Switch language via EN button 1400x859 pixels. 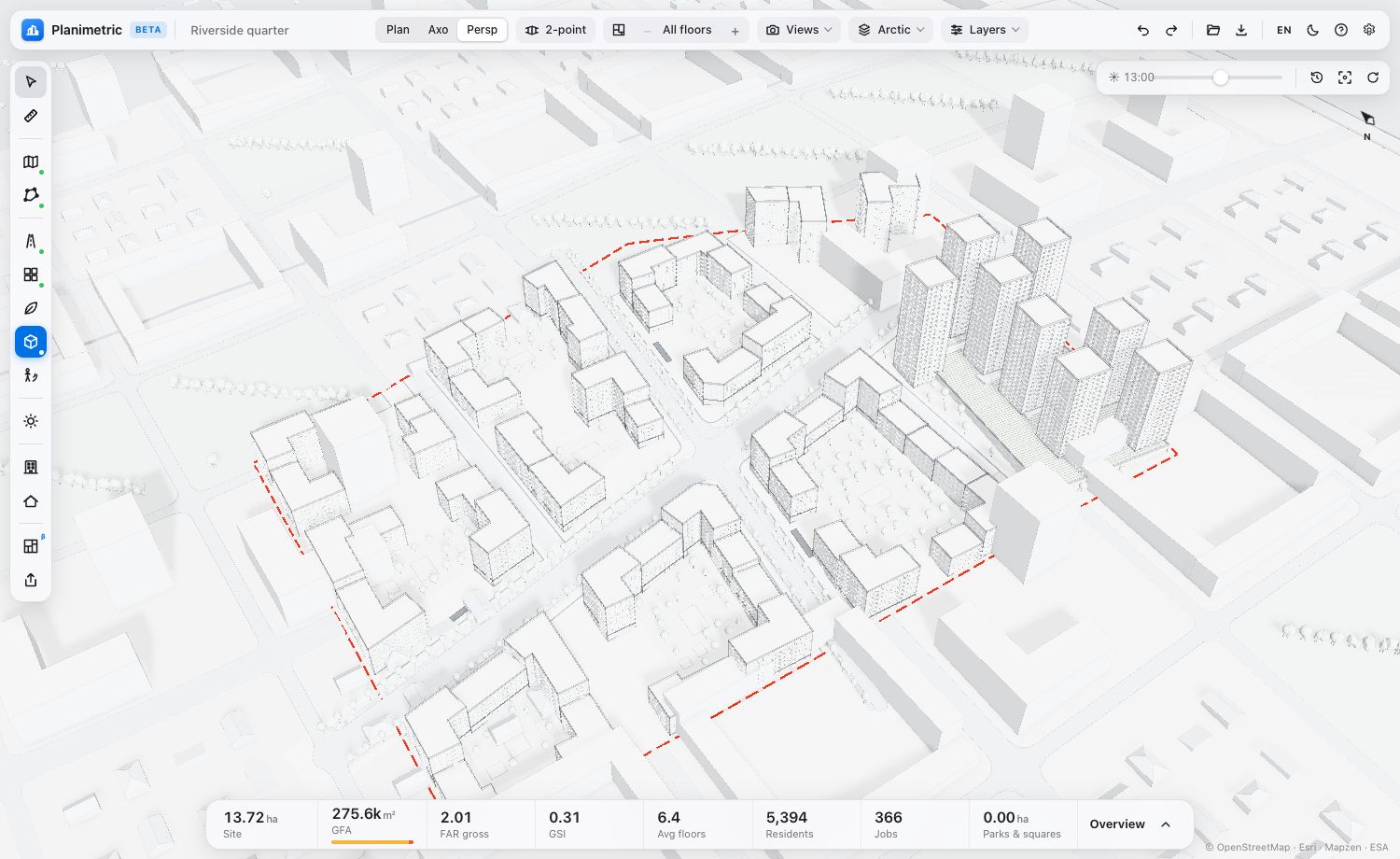pyautogui.click(x=1284, y=30)
